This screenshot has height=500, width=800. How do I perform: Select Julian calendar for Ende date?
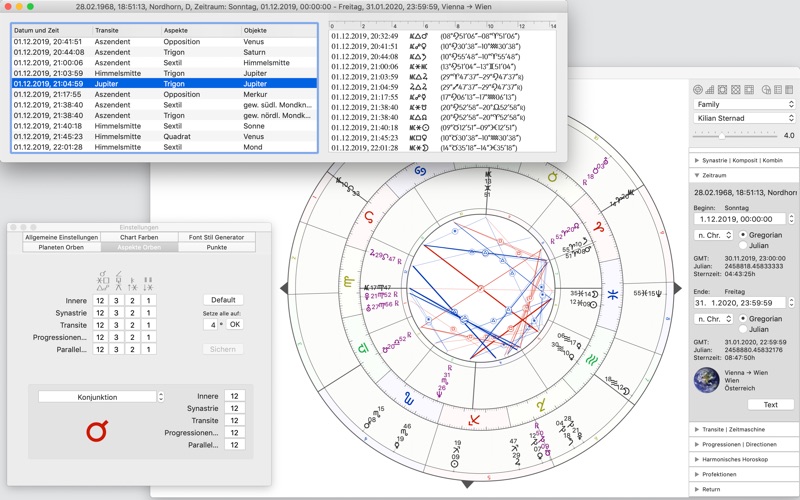744,329
